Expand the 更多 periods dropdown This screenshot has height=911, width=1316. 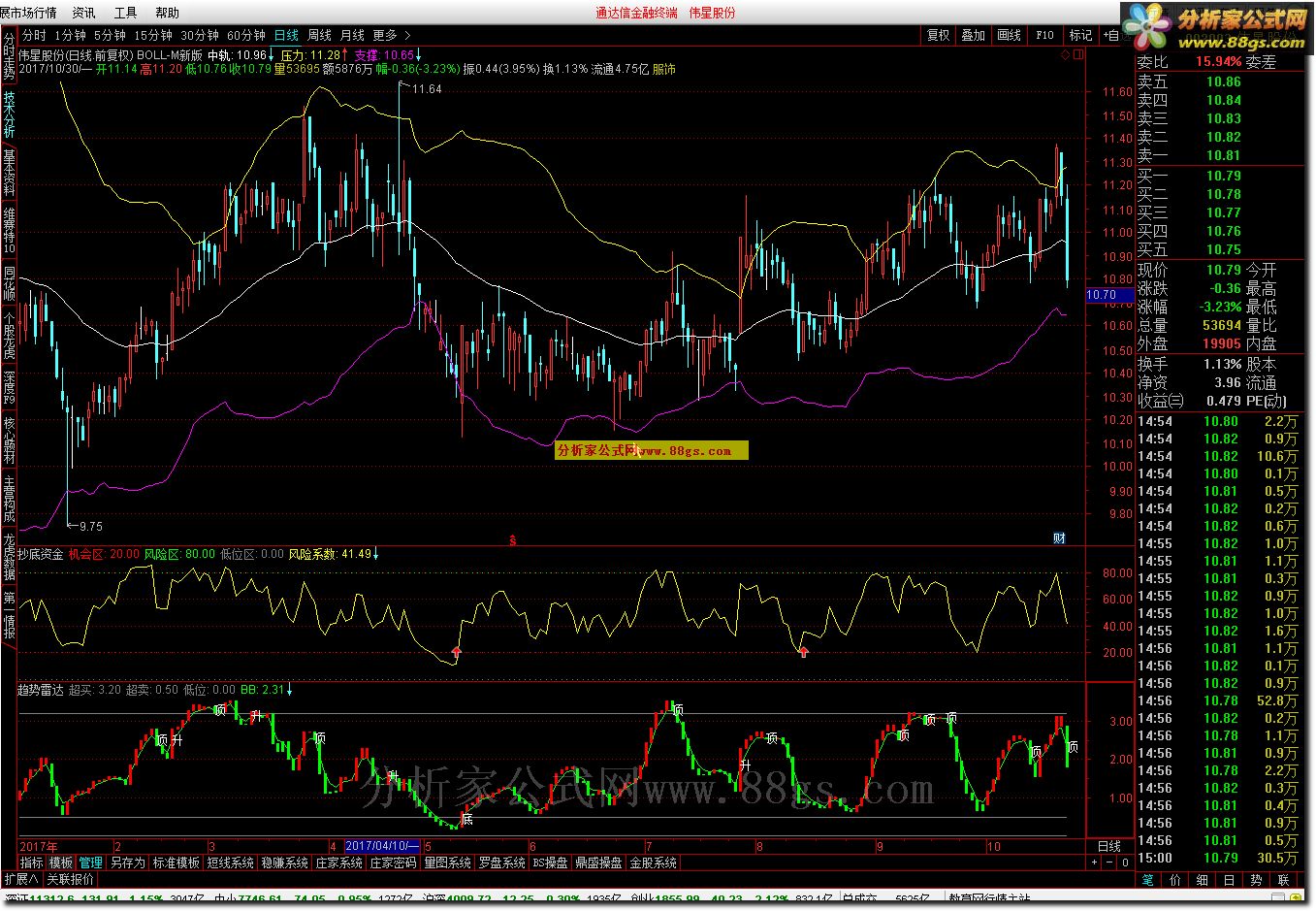[x=391, y=35]
